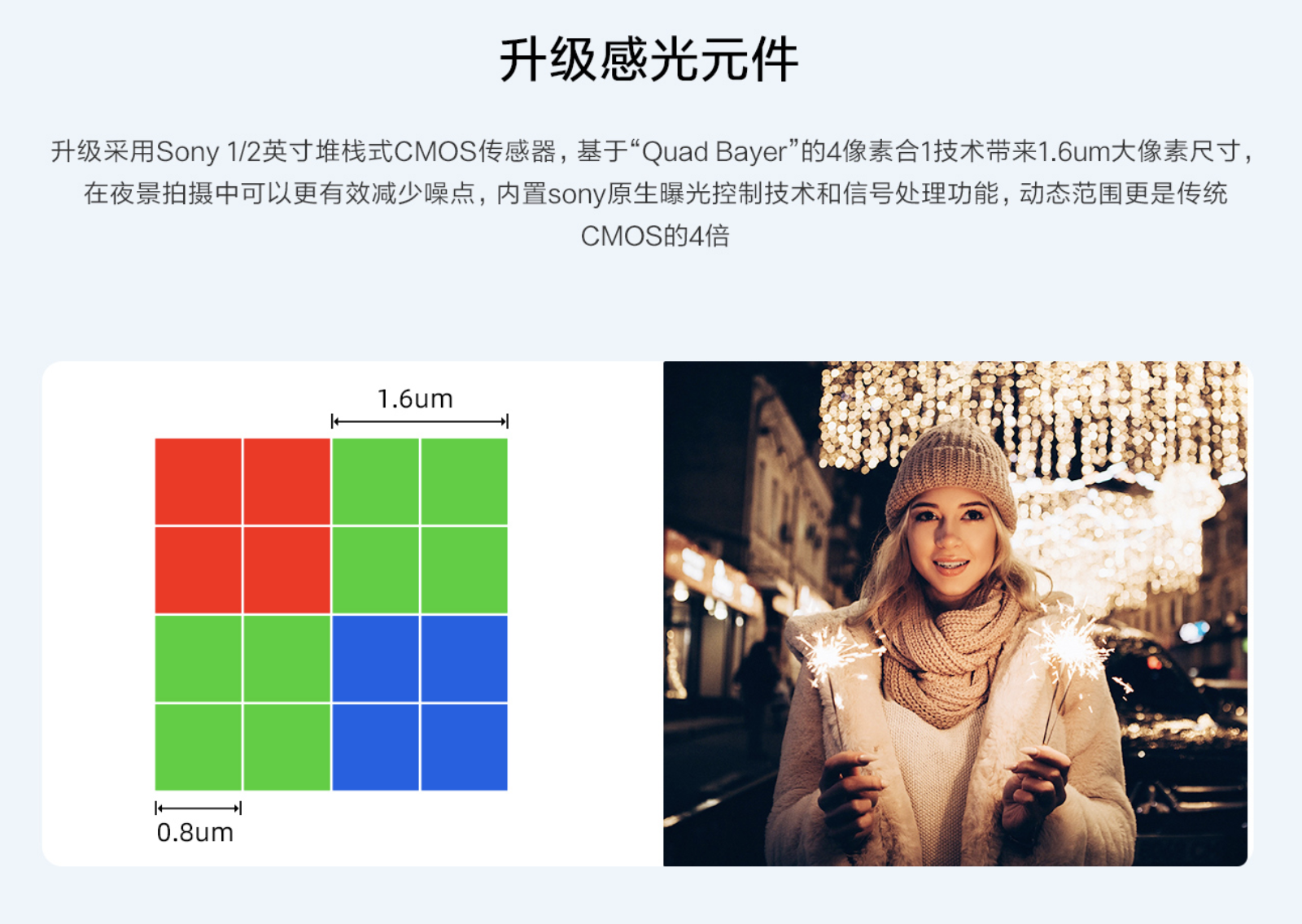Click the woman's knit beanie hat

point(950,470)
